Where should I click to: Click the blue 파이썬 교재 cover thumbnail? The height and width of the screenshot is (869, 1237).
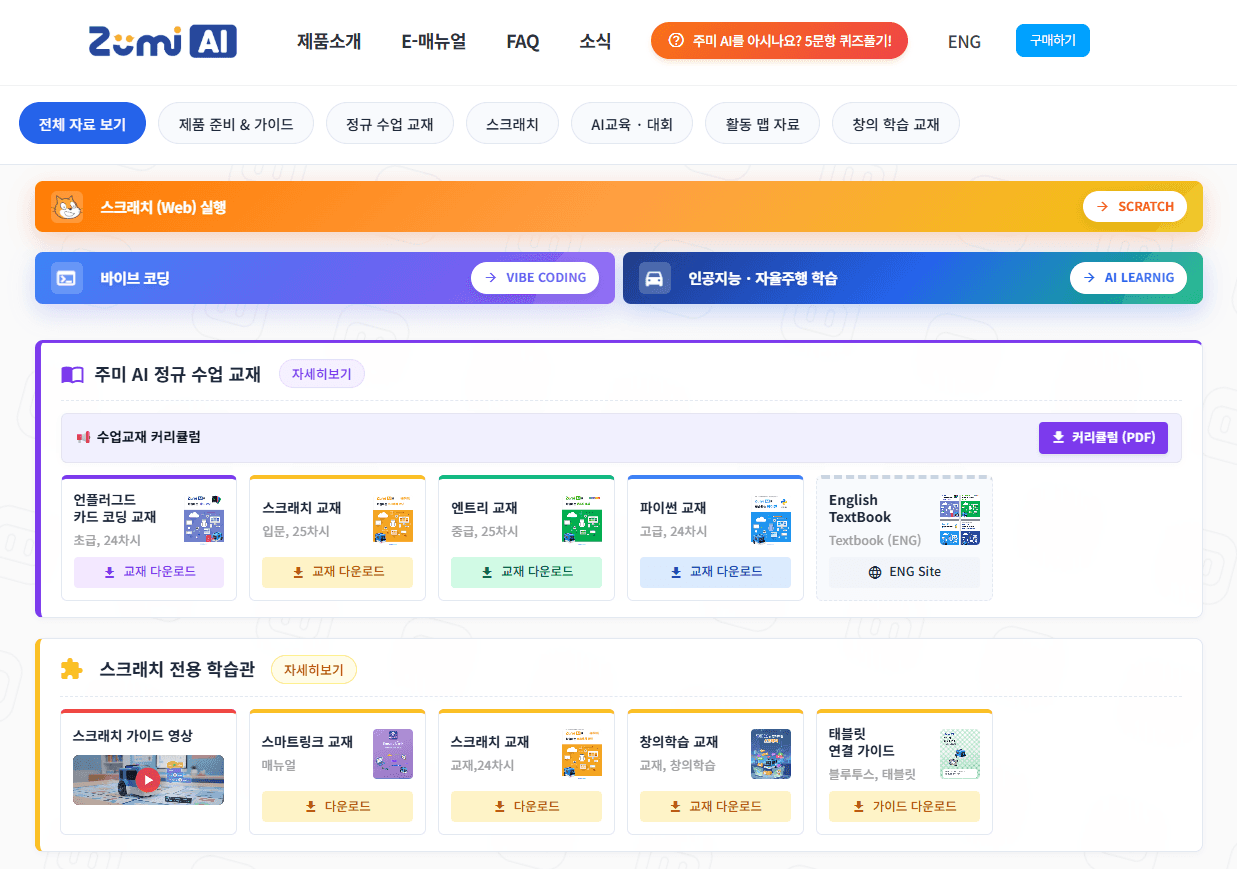pos(771,518)
